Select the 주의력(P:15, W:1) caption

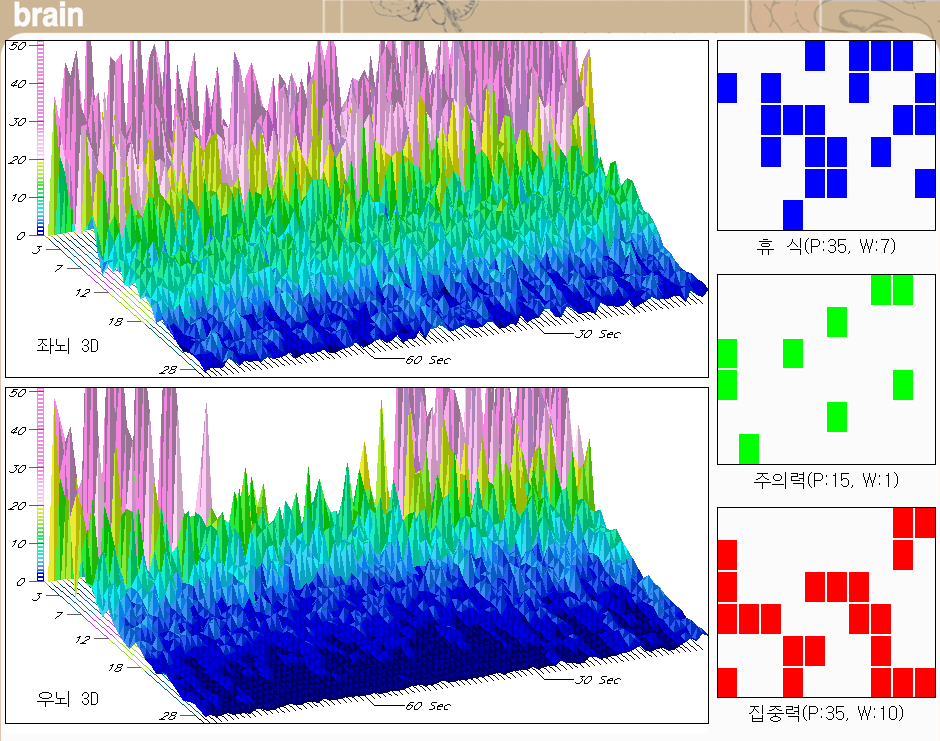click(826, 480)
